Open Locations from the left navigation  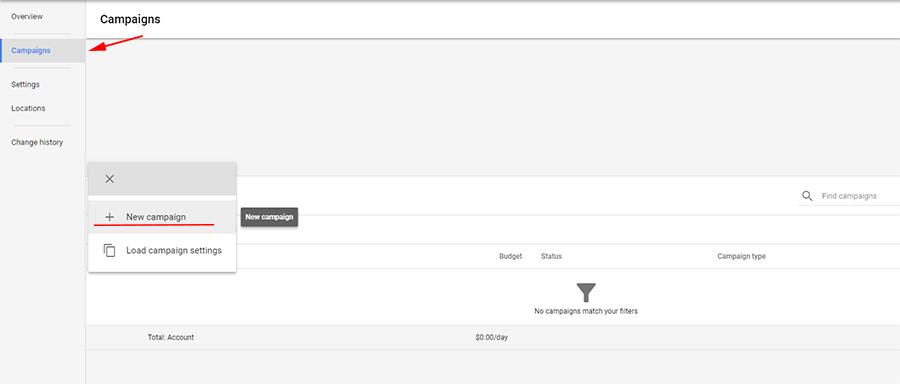pyautogui.click(x=28, y=108)
